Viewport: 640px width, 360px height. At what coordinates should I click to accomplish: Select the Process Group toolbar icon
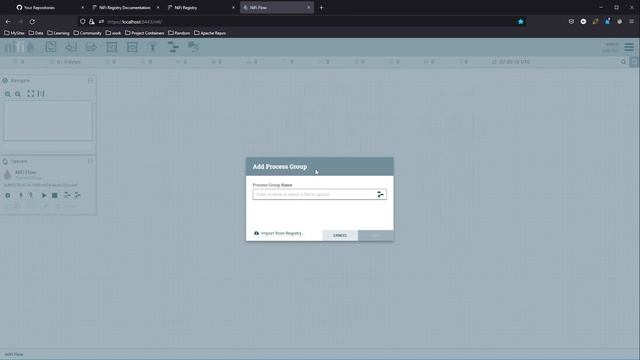(112, 47)
